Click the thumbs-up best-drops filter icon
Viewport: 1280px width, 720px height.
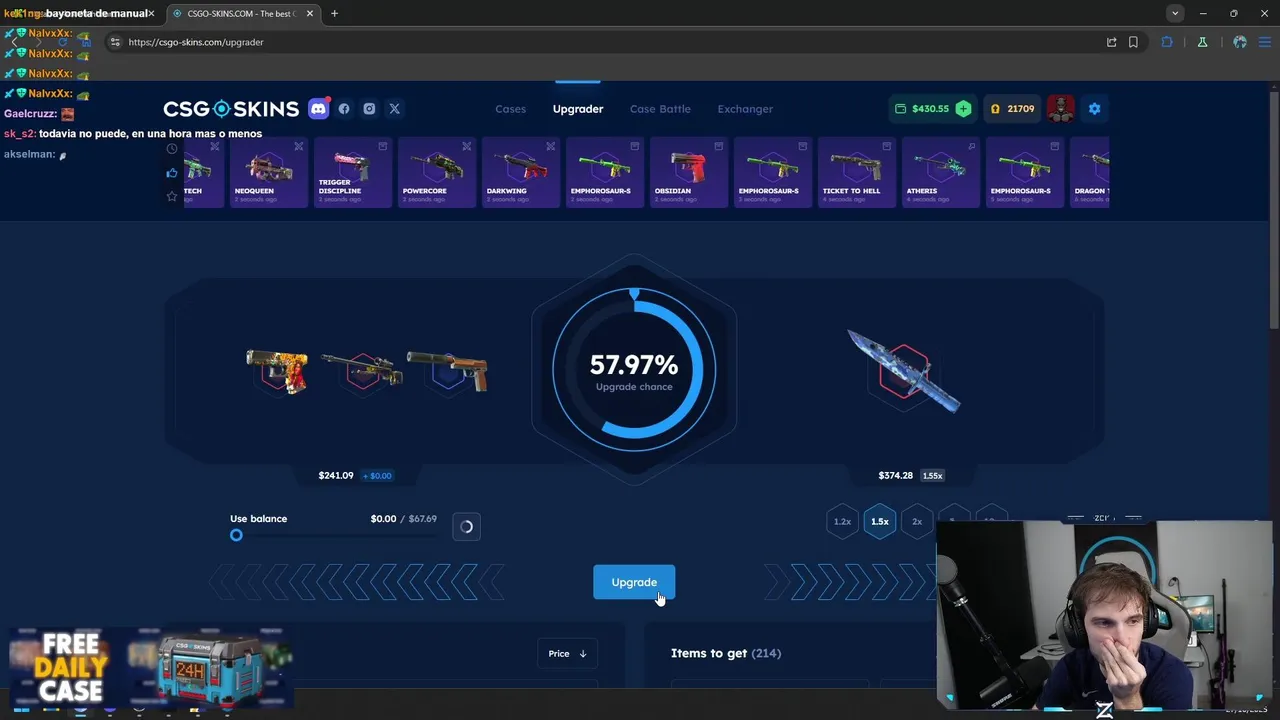(x=172, y=173)
